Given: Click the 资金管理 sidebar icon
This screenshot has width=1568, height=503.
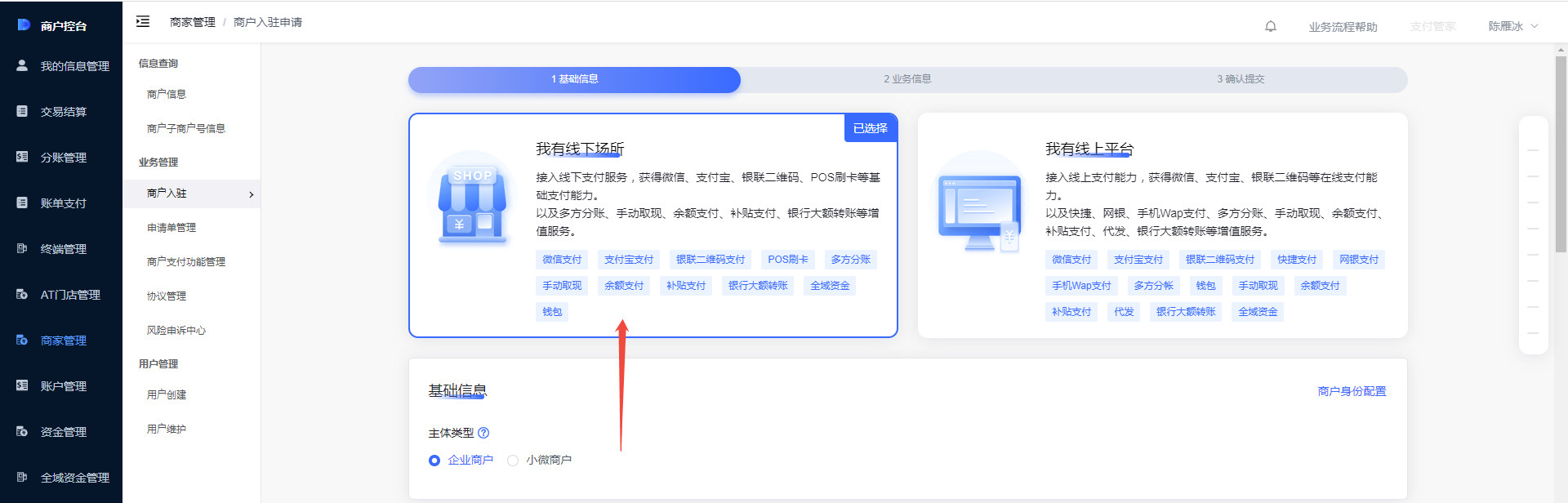Looking at the screenshot, I should (22, 431).
